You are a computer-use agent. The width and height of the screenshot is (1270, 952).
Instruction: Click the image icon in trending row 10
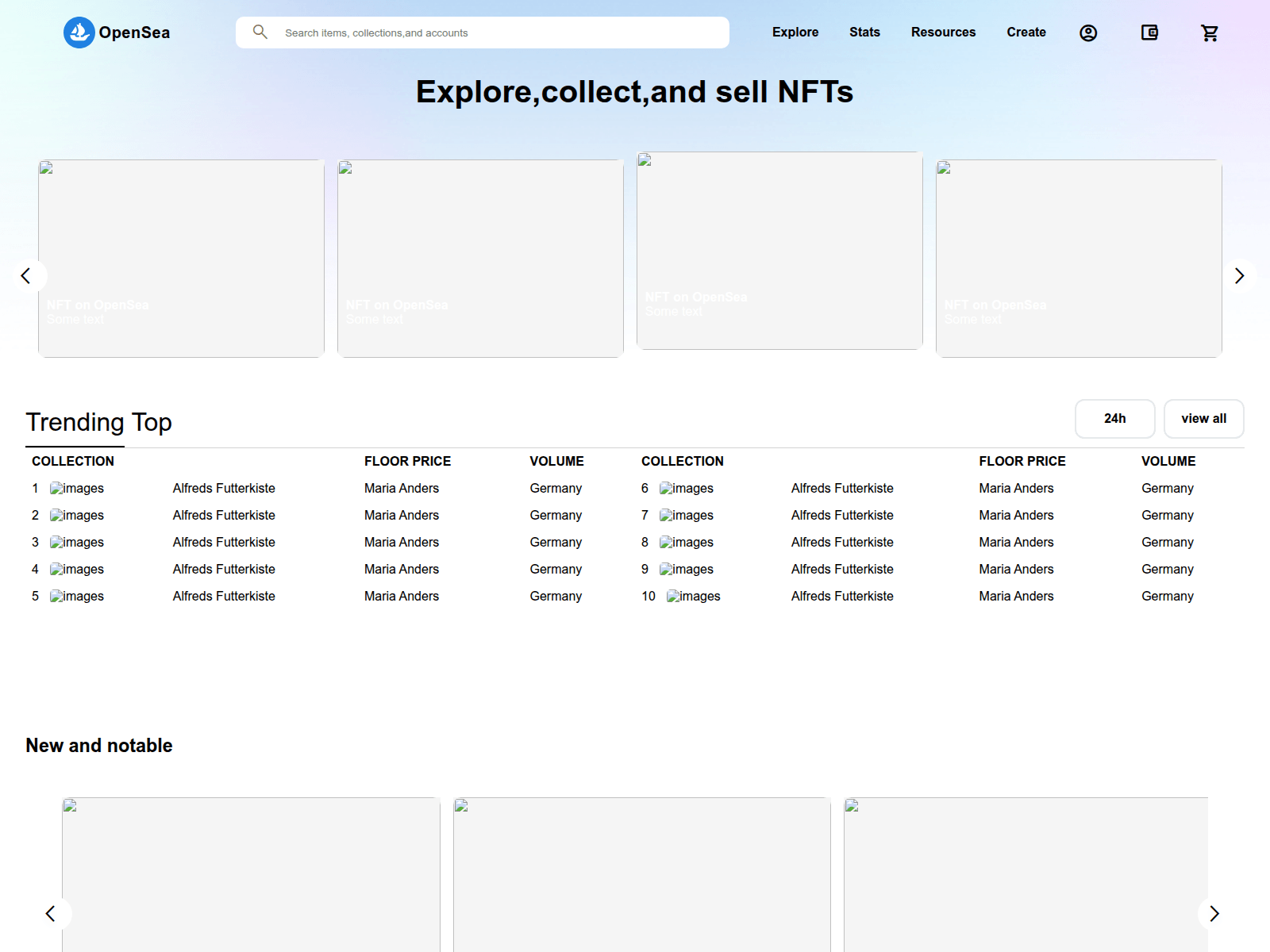694,597
